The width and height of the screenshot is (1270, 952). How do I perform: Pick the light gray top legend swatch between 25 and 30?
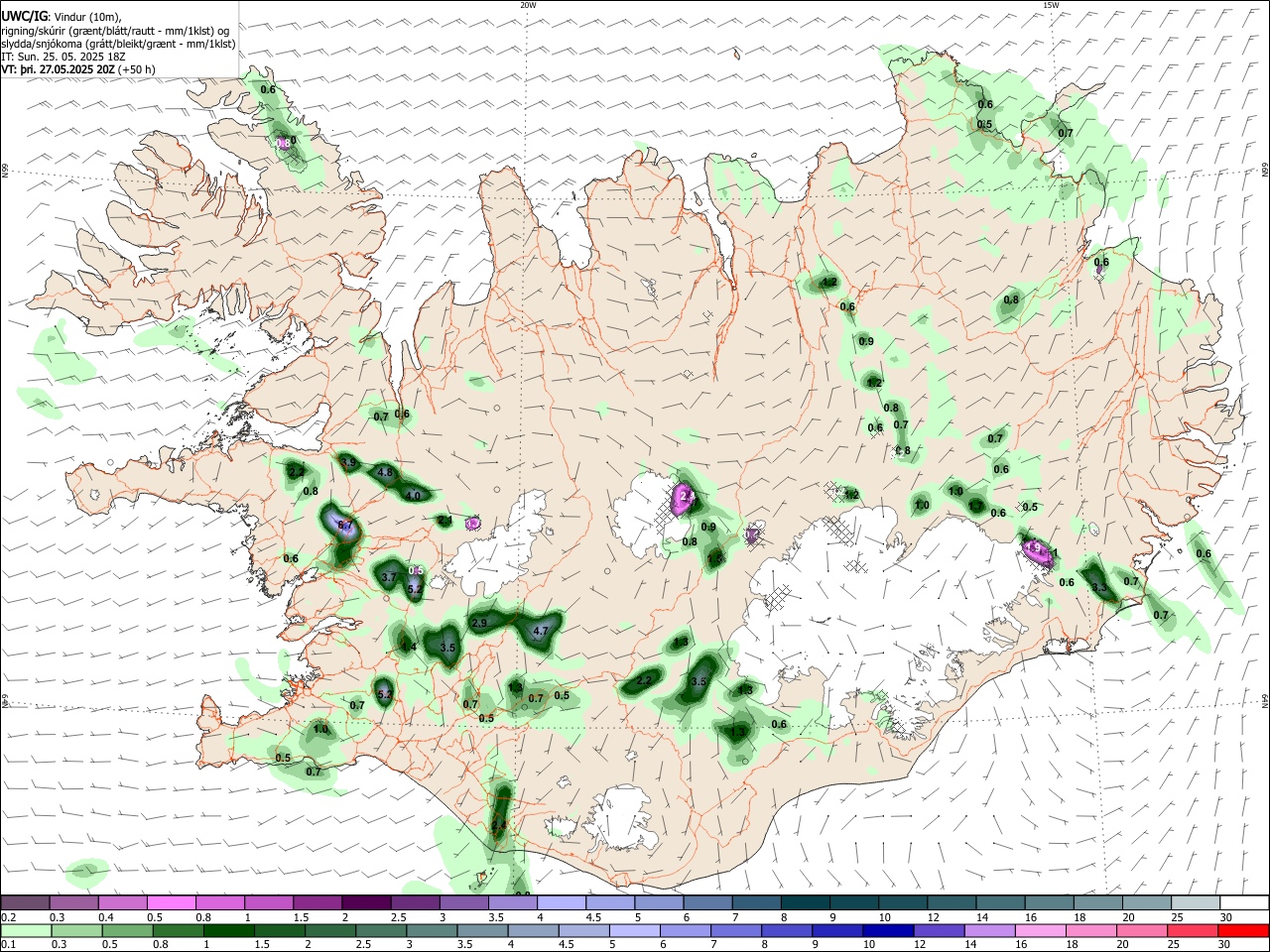(1195, 902)
